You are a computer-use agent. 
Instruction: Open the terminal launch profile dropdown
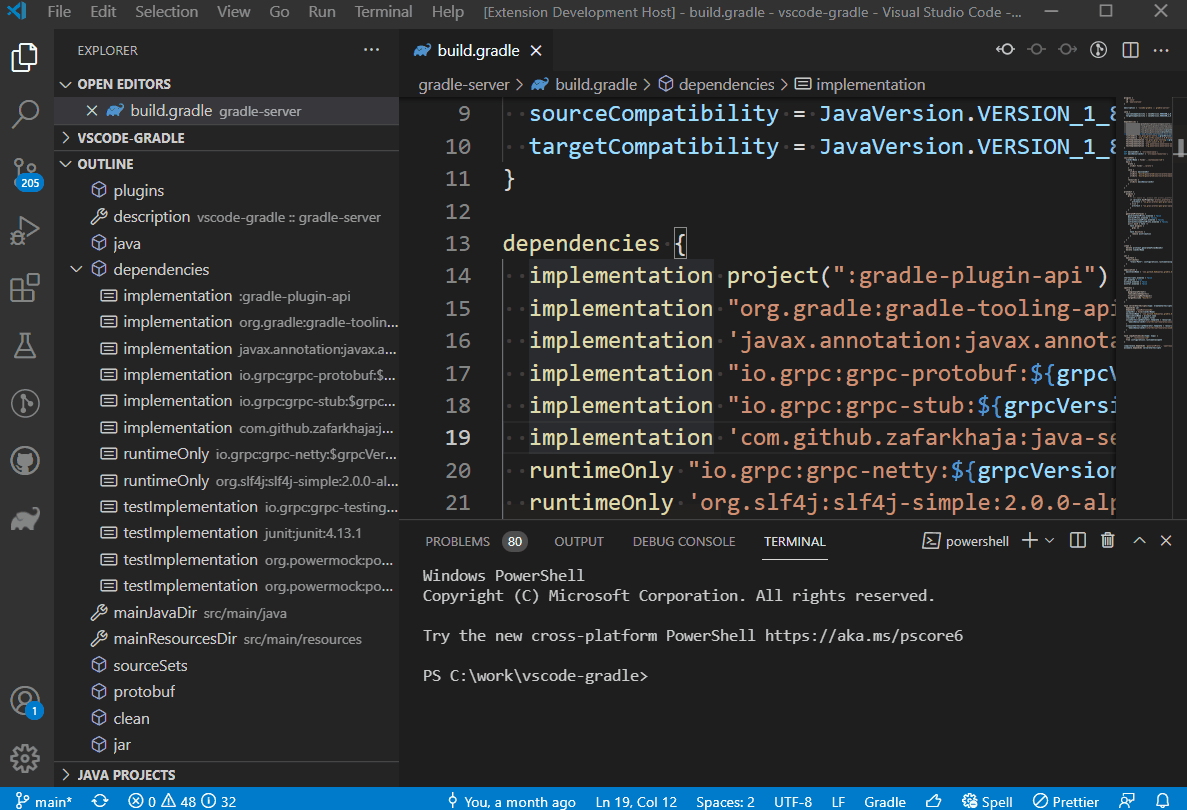[x=1049, y=541]
